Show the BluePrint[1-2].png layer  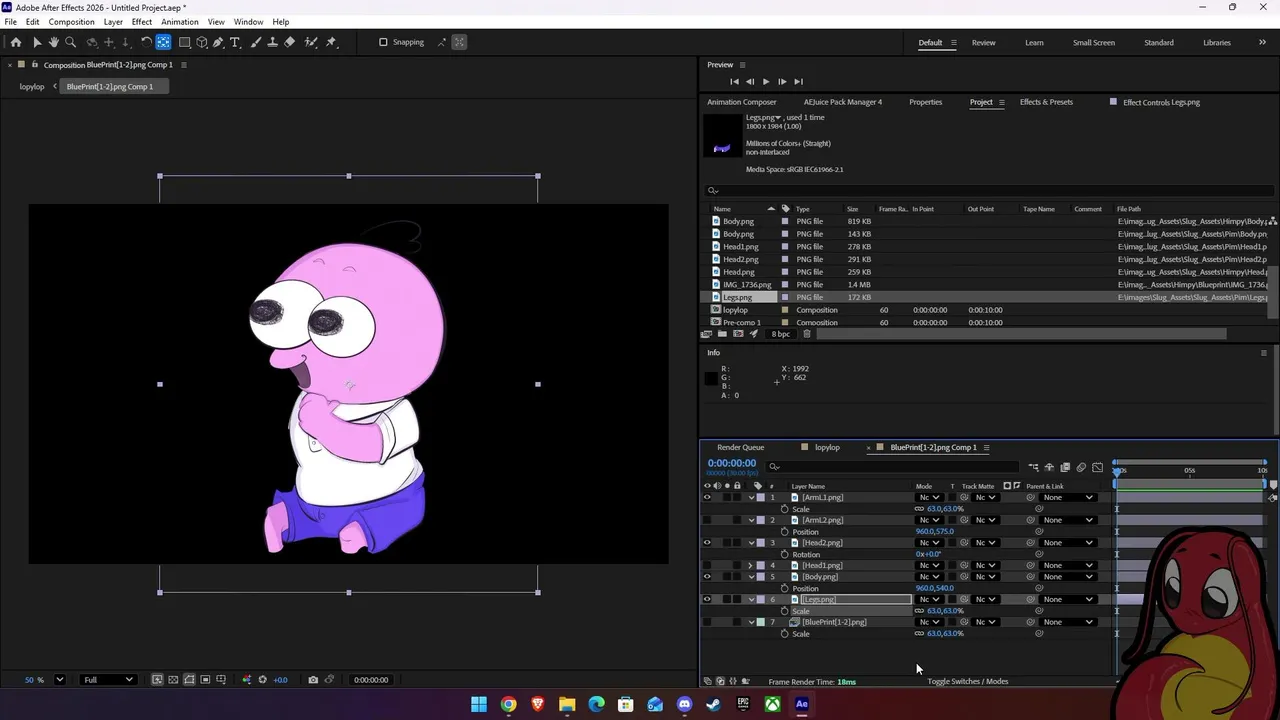pyautogui.click(x=707, y=622)
